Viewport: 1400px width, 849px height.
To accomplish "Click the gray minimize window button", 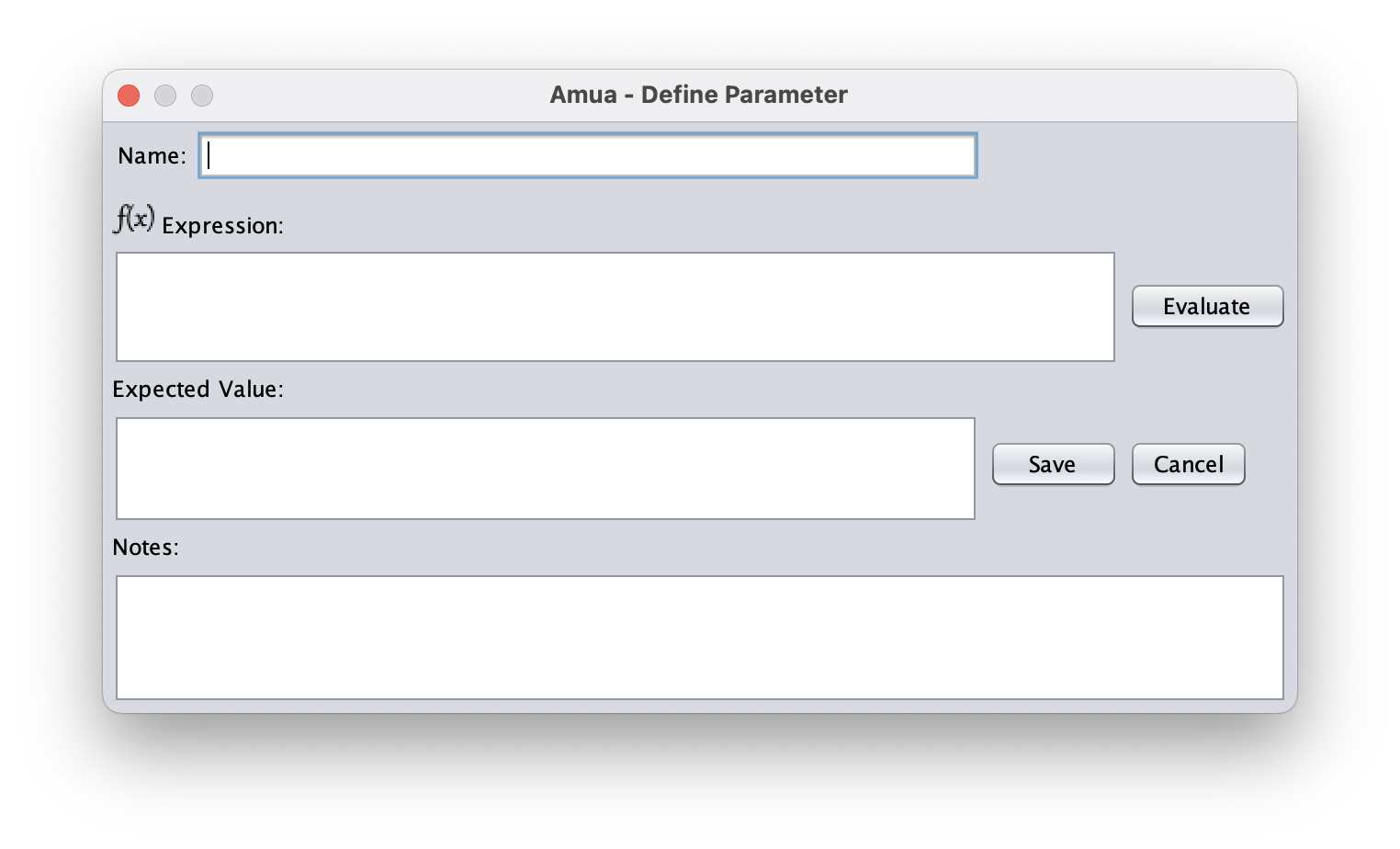I will [x=165, y=96].
